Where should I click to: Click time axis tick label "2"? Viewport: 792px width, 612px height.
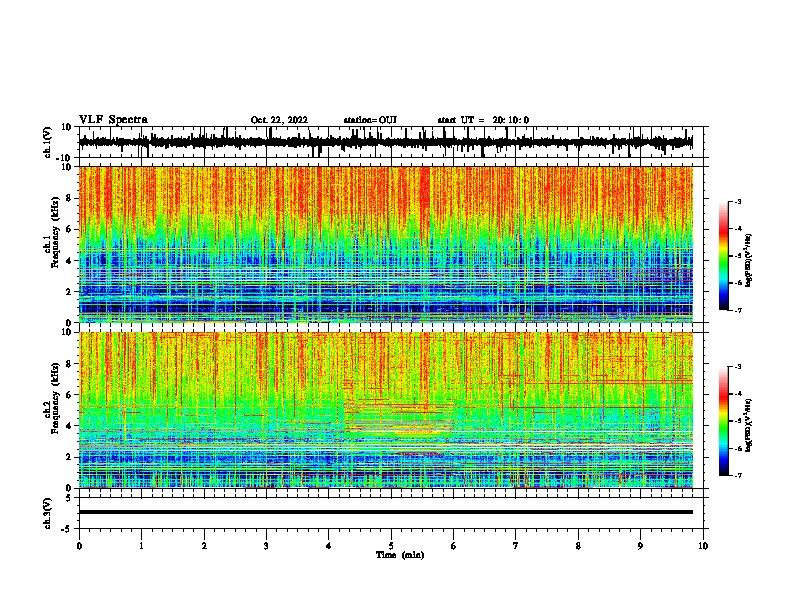[204, 546]
